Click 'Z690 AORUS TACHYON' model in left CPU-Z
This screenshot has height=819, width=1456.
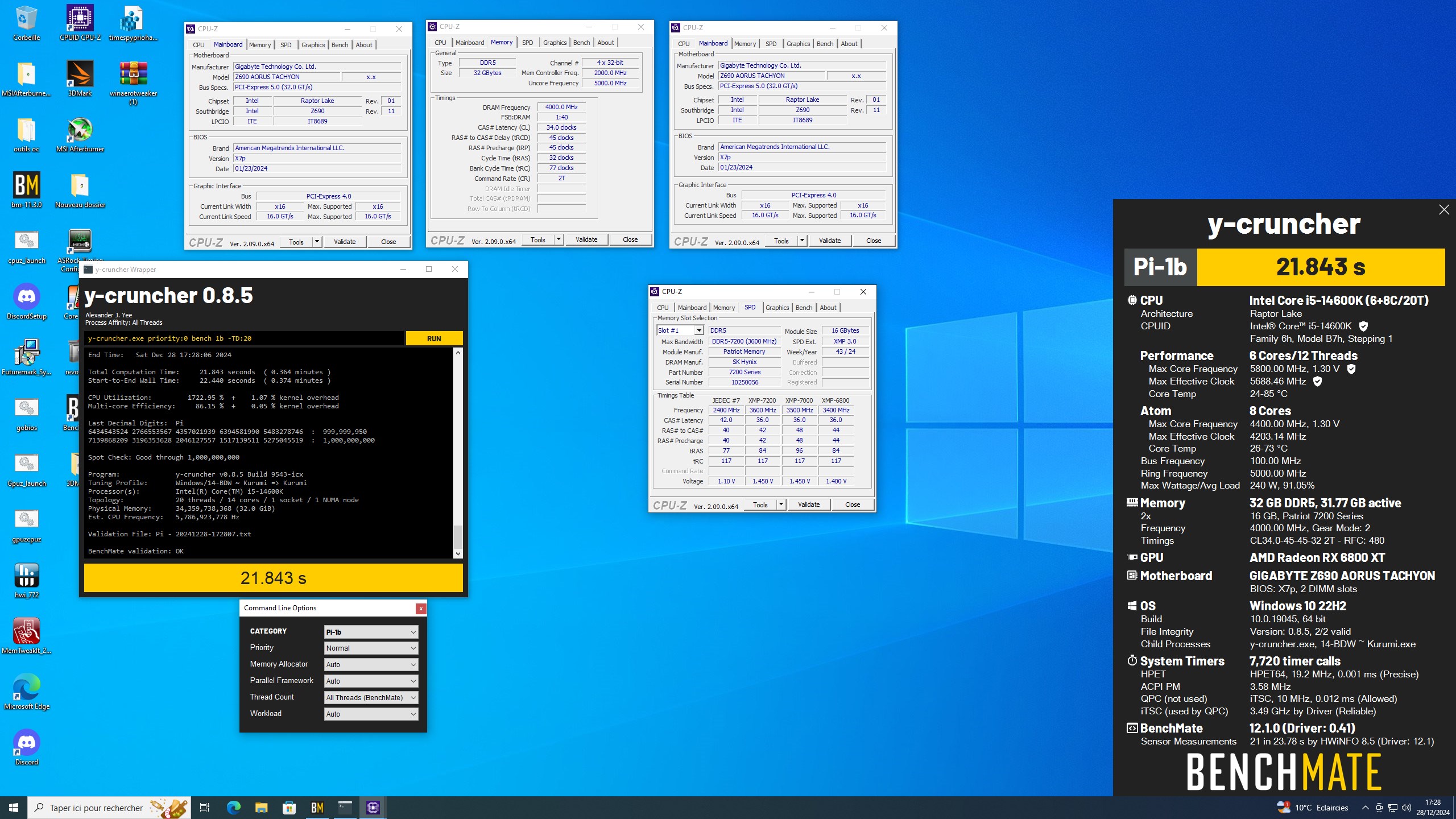(x=287, y=77)
